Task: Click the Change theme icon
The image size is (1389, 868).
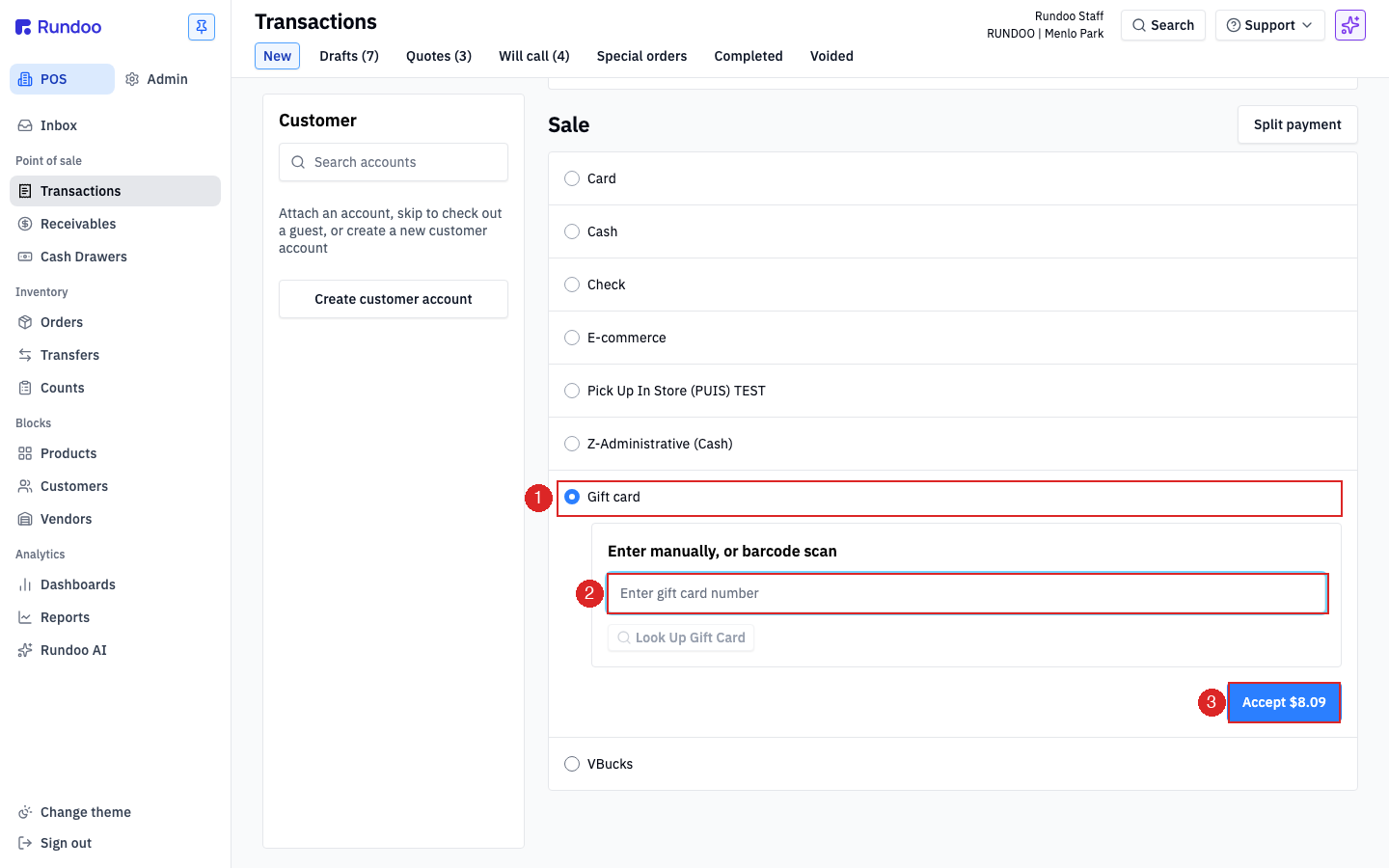Action: pyautogui.click(x=25, y=812)
